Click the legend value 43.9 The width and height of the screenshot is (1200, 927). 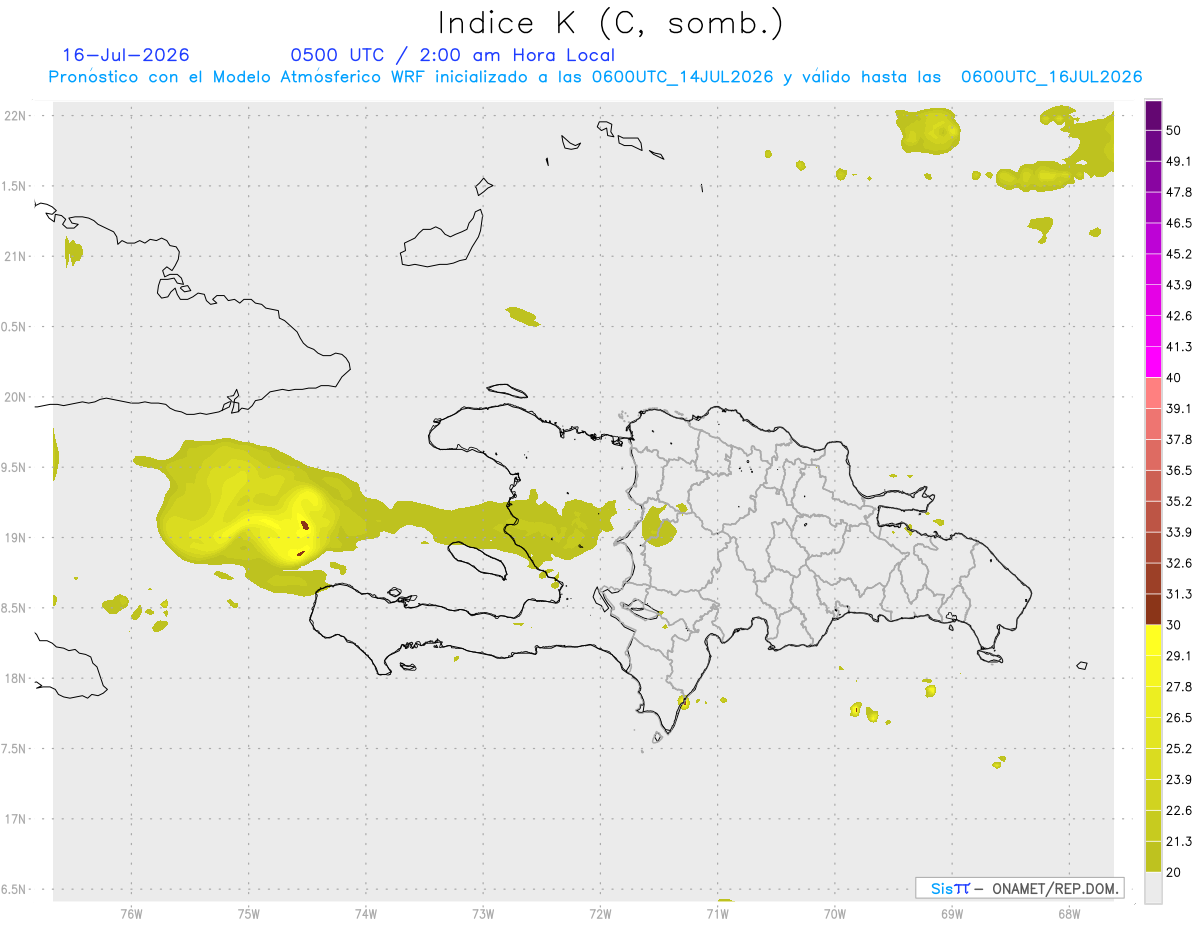point(1179,285)
